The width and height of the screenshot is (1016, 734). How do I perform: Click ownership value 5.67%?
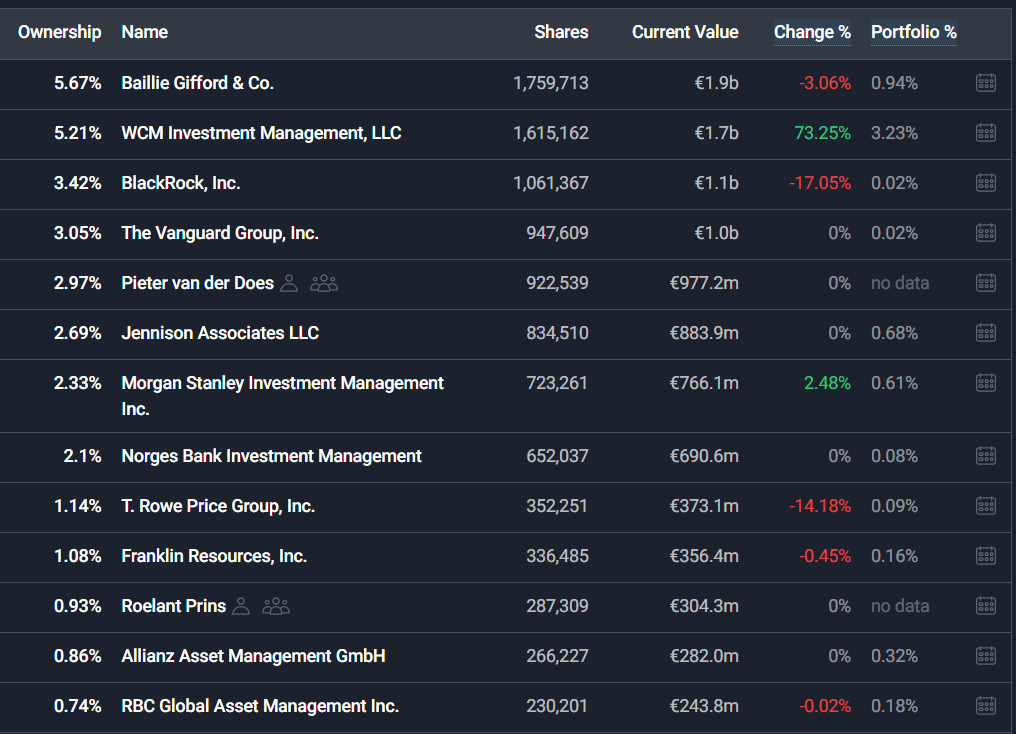click(78, 83)
